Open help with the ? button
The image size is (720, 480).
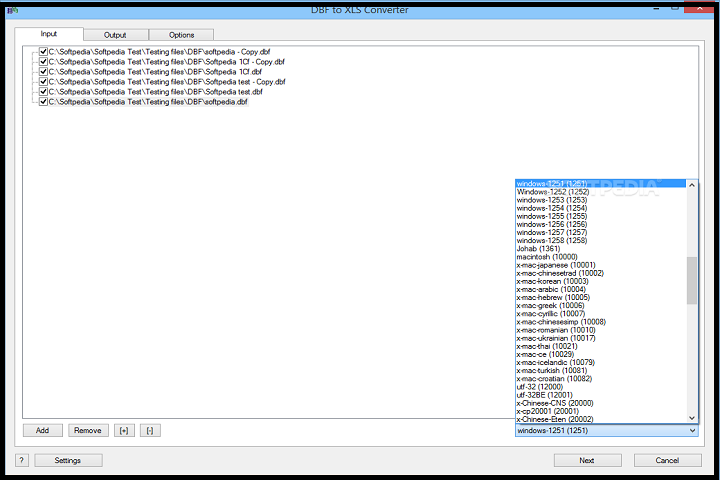click(21, 461)
